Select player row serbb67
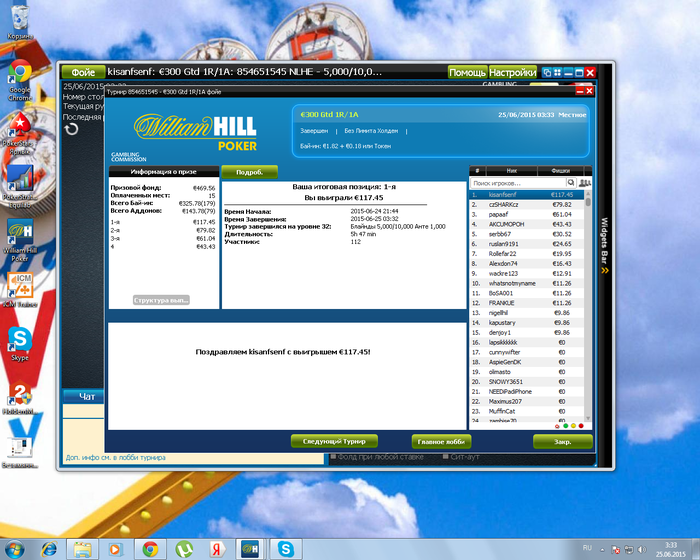Viewport: 700px width, 560px height. pyautogui.click(x=527, y=234)
